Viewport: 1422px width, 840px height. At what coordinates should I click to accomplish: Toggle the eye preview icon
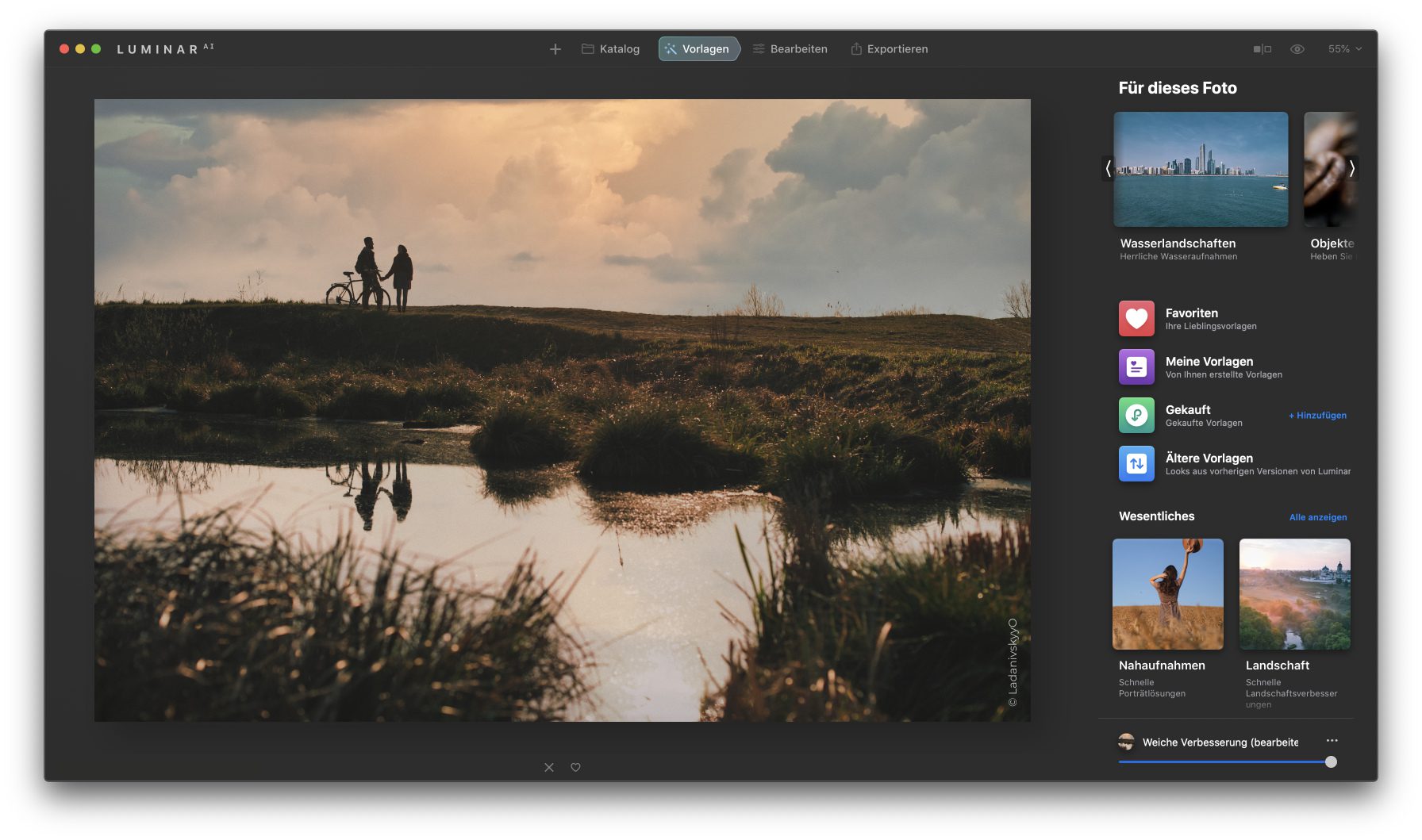[x=1297, y=49]
